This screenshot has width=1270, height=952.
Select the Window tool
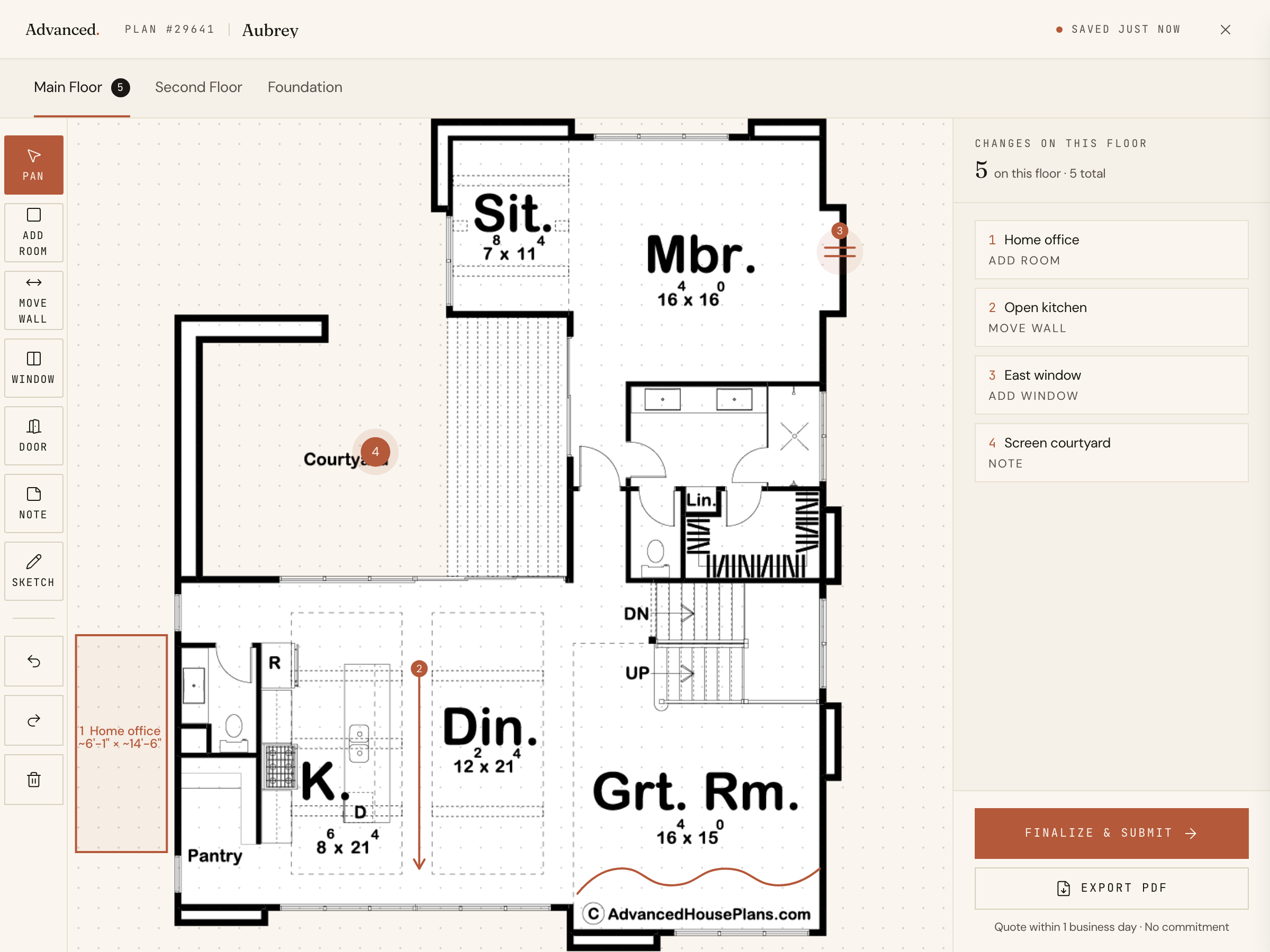[x=34, y=368]
